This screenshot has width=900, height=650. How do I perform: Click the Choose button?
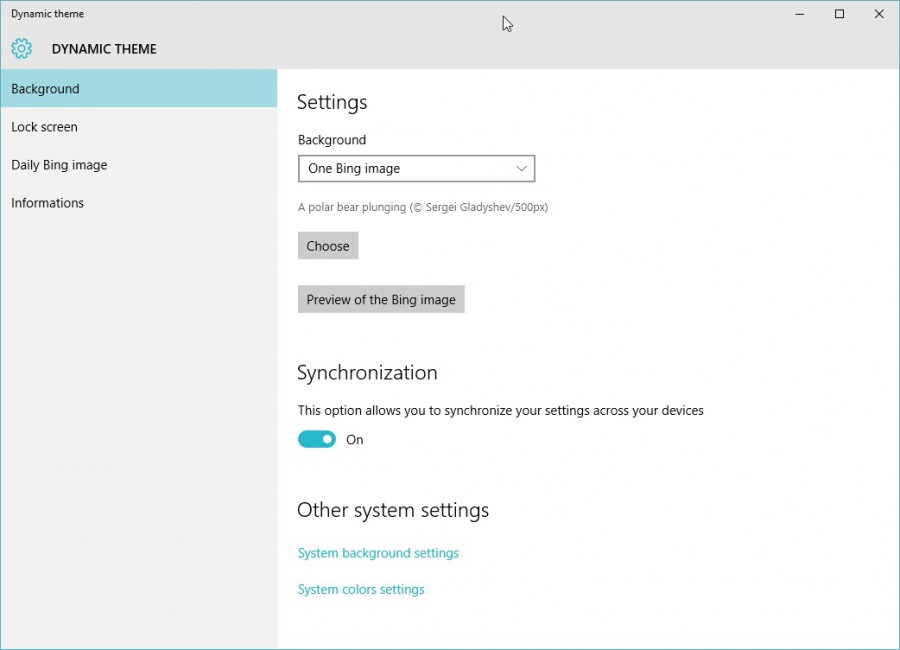(x=327, y=245)
